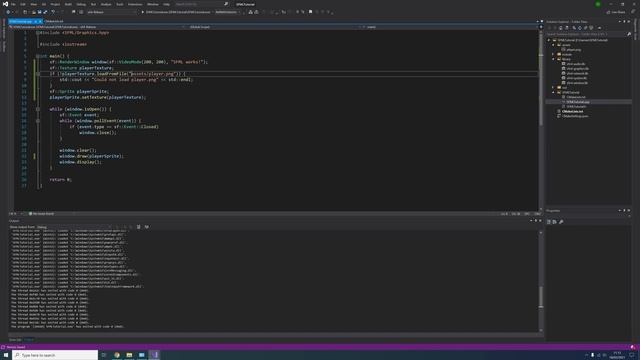The width and height of the screenshot is (640, 360).
Task: Open the Git menu
Action: (x=44, y=4)
